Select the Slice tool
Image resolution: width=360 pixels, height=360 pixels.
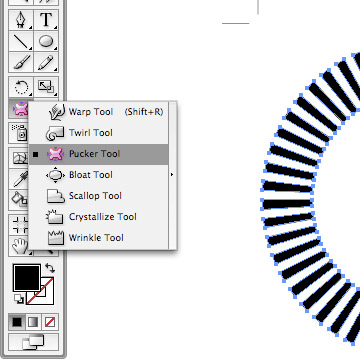click(19, 225)
